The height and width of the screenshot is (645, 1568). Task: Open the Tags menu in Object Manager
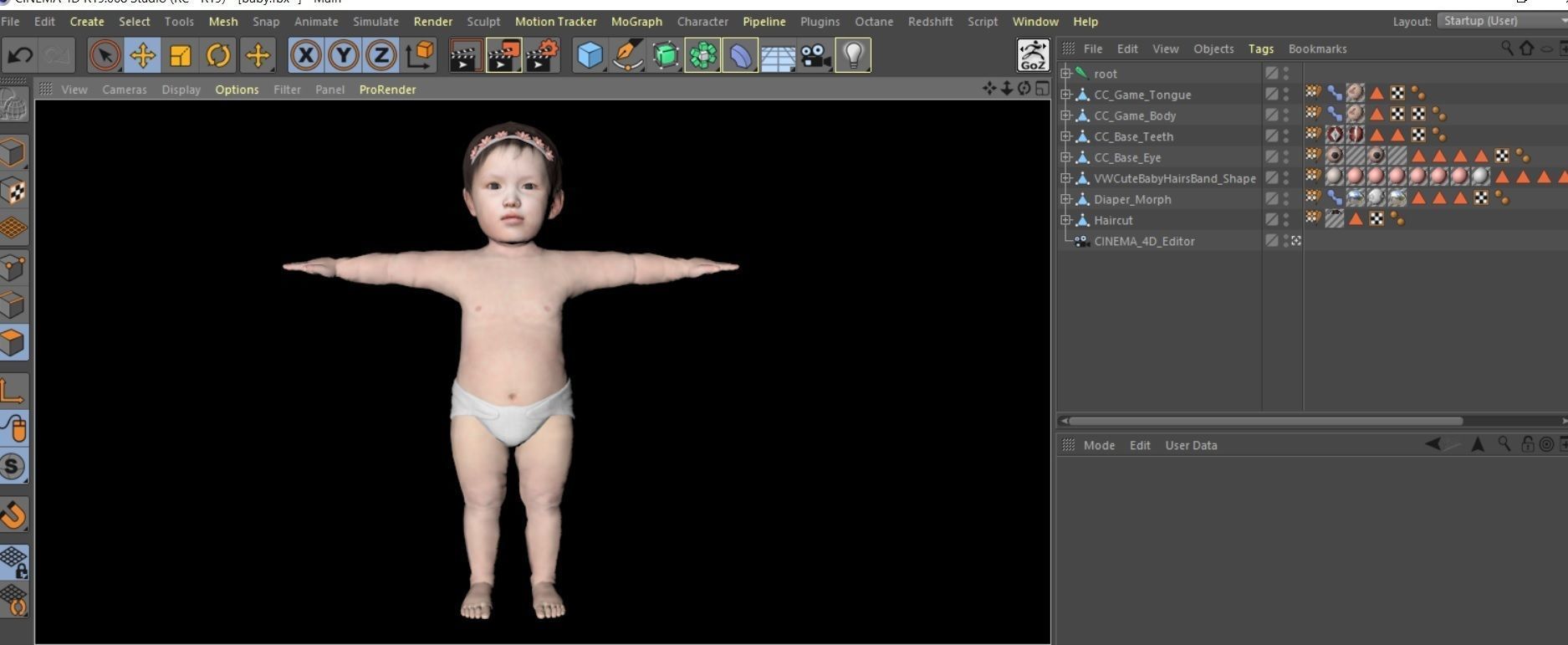pyautogui.click(x=1261, y=49)
